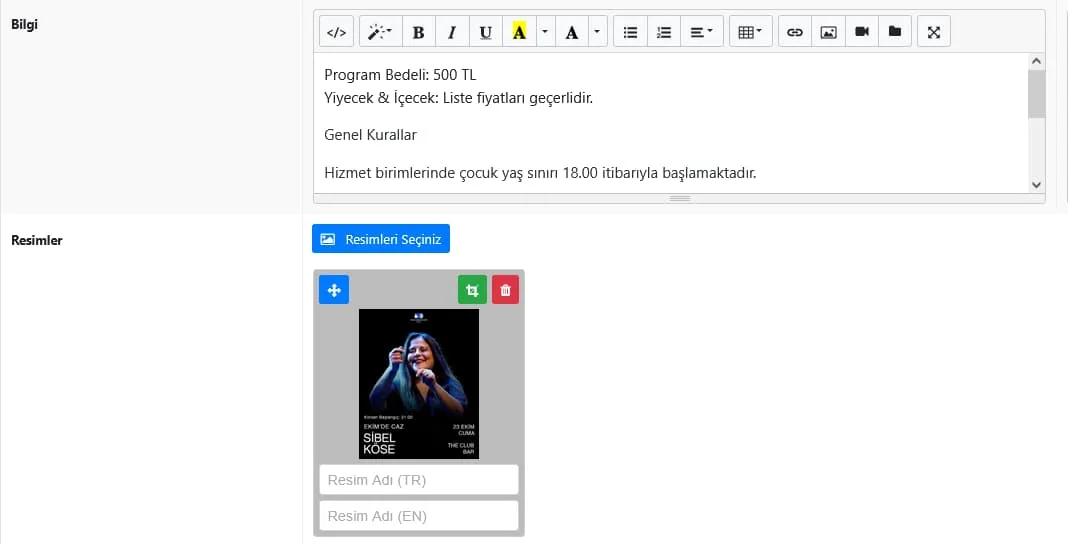Focus the Resim Adı (EN) field
This screenshot has width=1068, height=544.
419,516
